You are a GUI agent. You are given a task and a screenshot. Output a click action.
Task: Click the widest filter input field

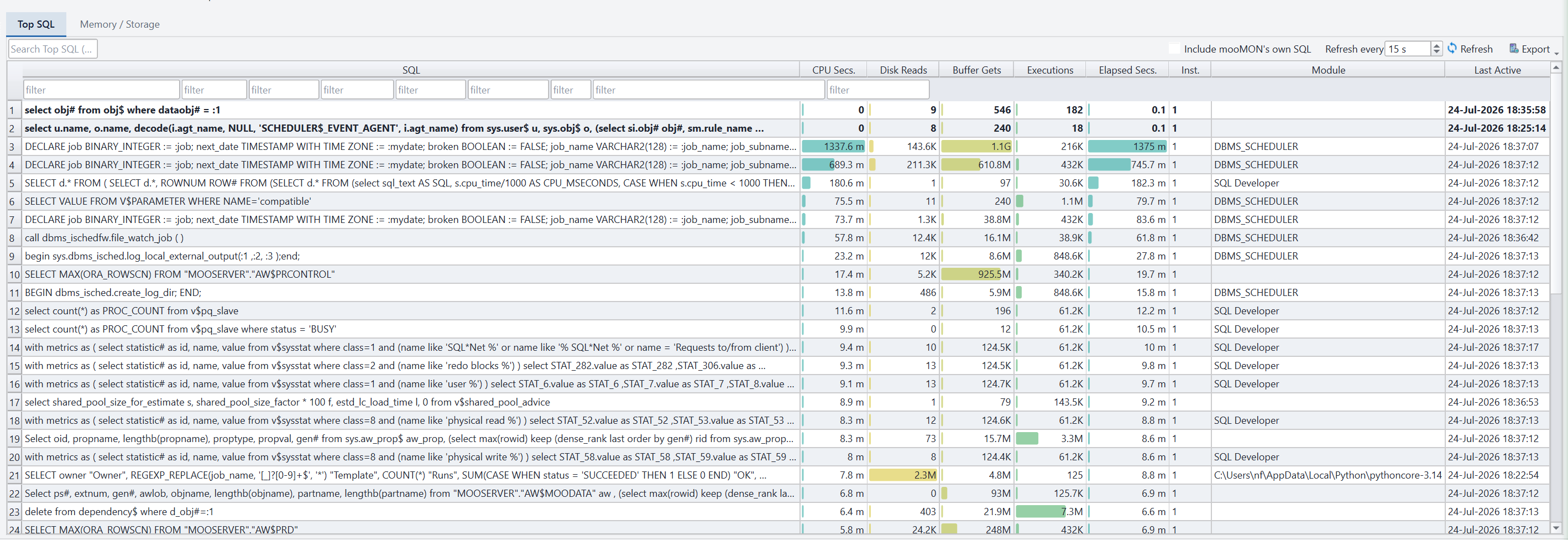coord(709,90)
